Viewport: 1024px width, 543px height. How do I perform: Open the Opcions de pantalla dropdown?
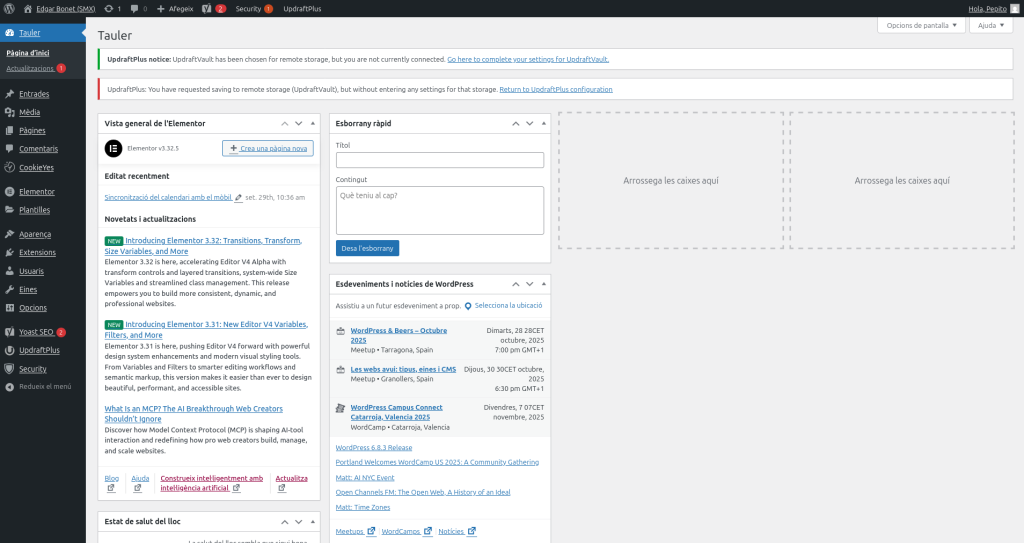pos(921,25)
